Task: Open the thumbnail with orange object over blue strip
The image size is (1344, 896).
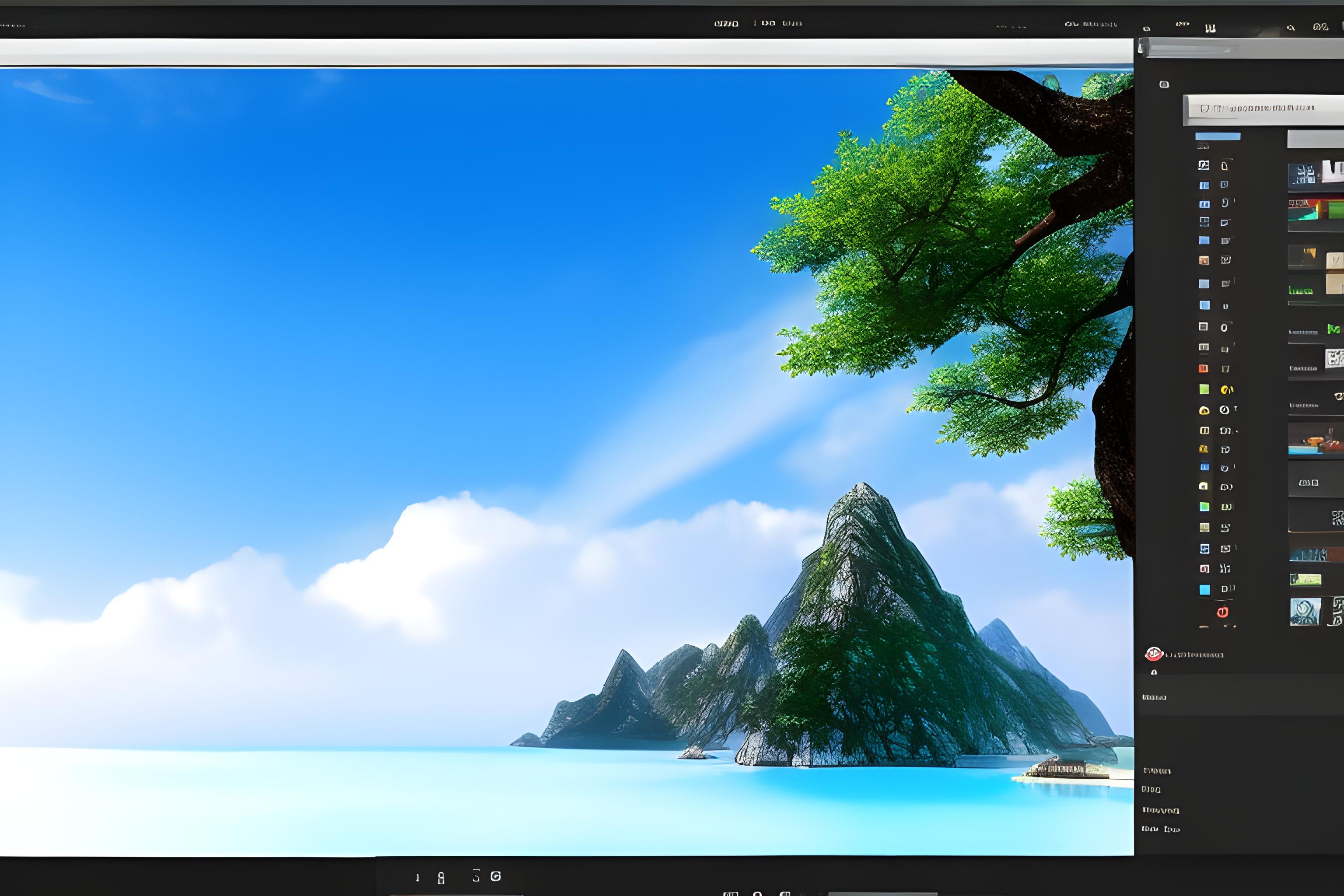Action: [x=1316, y=439]
